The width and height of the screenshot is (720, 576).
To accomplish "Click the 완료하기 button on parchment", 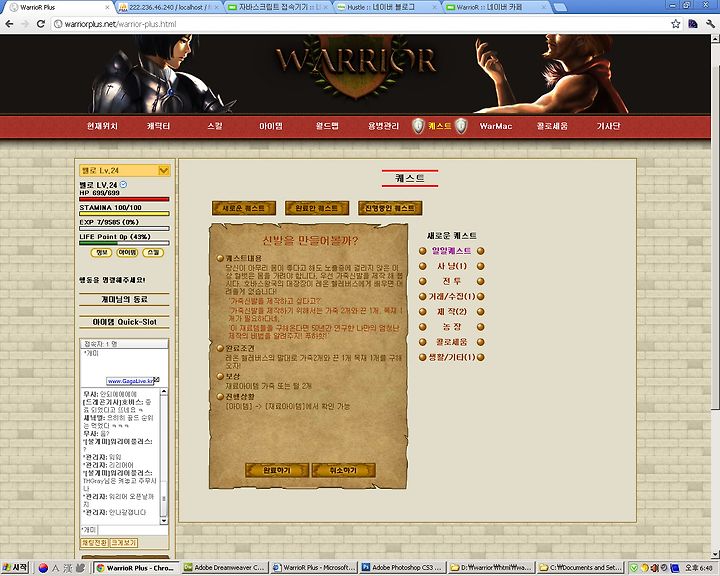I will (x=277, y=470).
